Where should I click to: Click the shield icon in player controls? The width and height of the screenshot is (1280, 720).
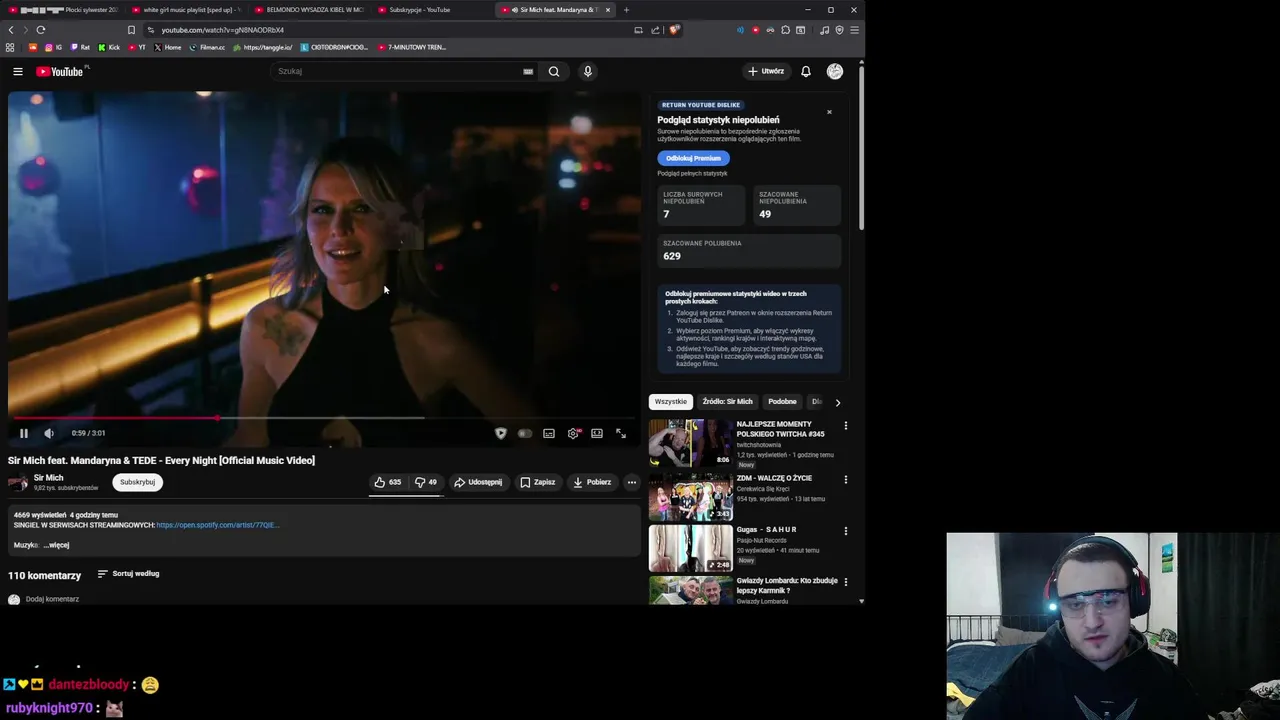point(501,433)
